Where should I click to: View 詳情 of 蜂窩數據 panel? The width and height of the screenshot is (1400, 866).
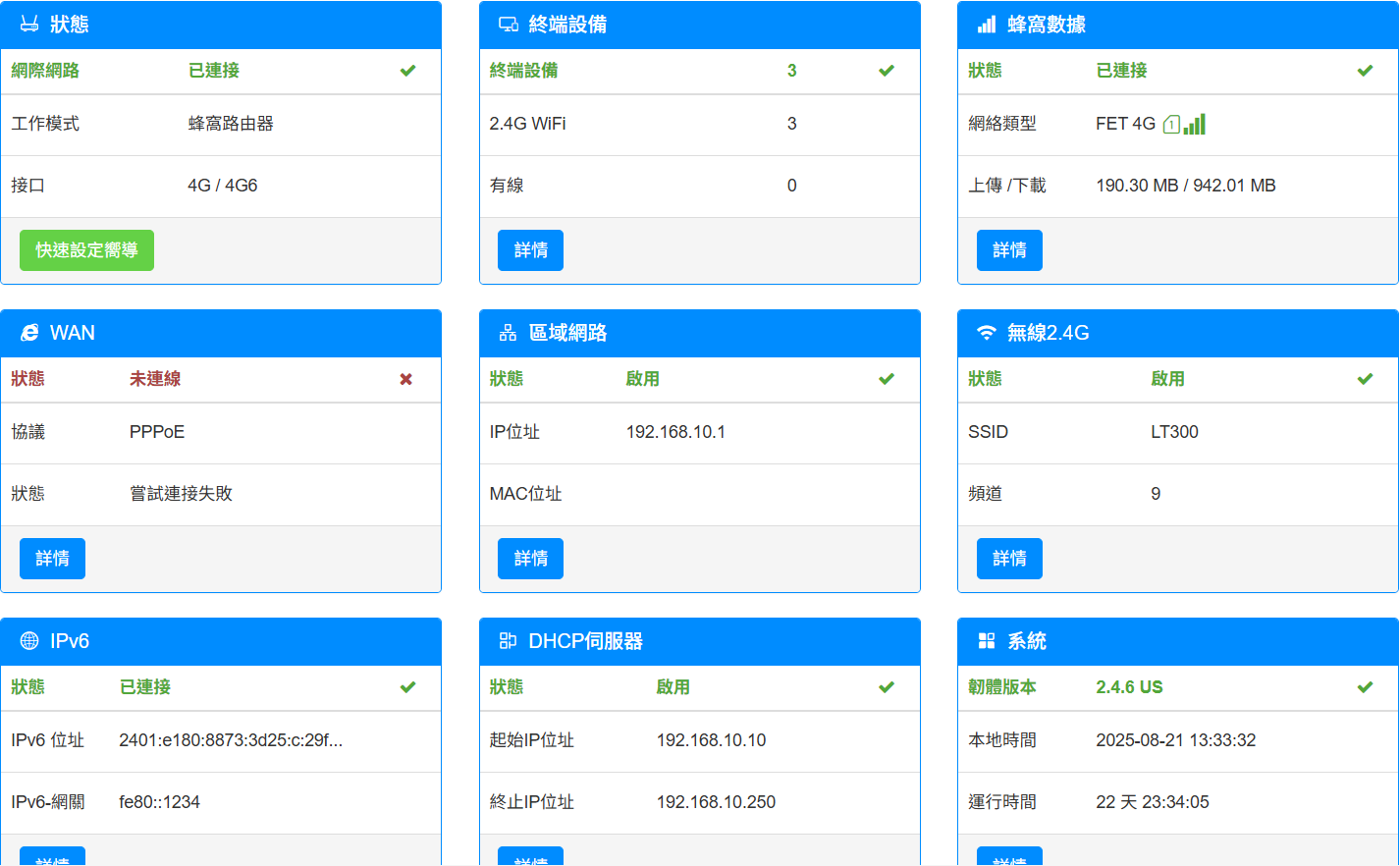1009,250
